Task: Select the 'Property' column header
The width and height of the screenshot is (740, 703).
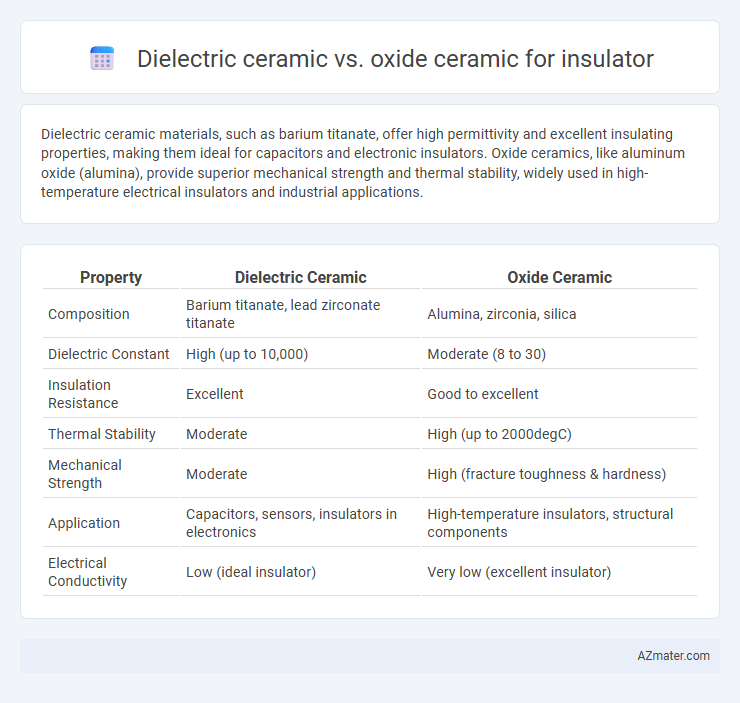Action: click(x=111, y=277)
